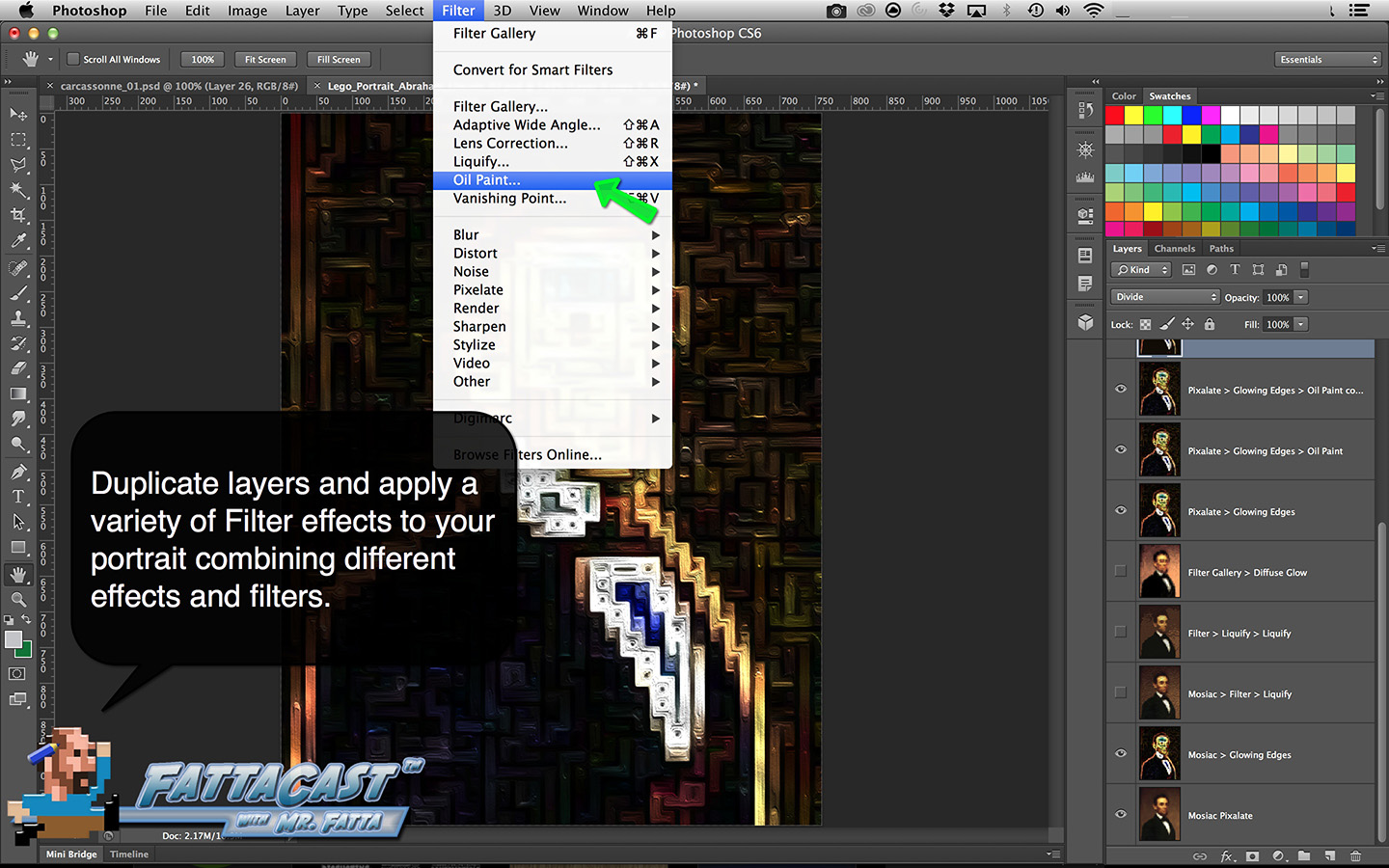
Task: Add a layer mask from Layers footer
Action: pyautogui.click(x=1252, y=856)
